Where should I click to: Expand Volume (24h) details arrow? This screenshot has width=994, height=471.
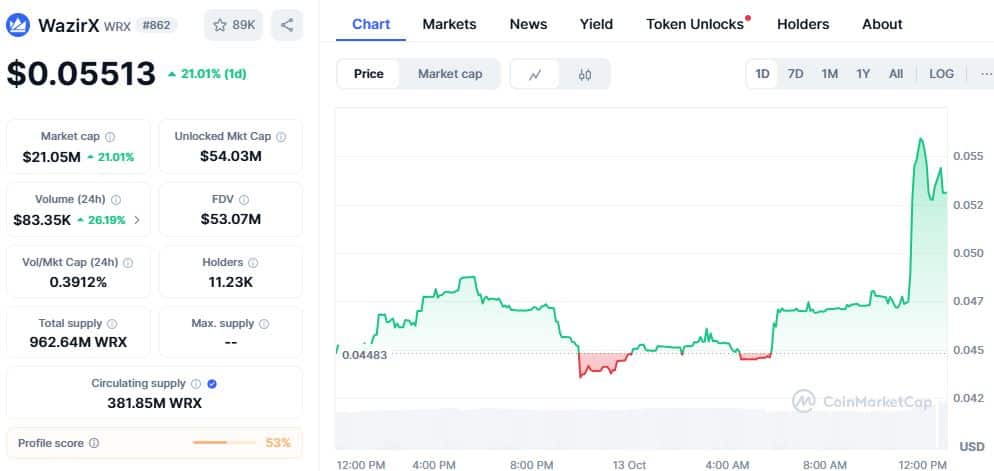point(137,220)
